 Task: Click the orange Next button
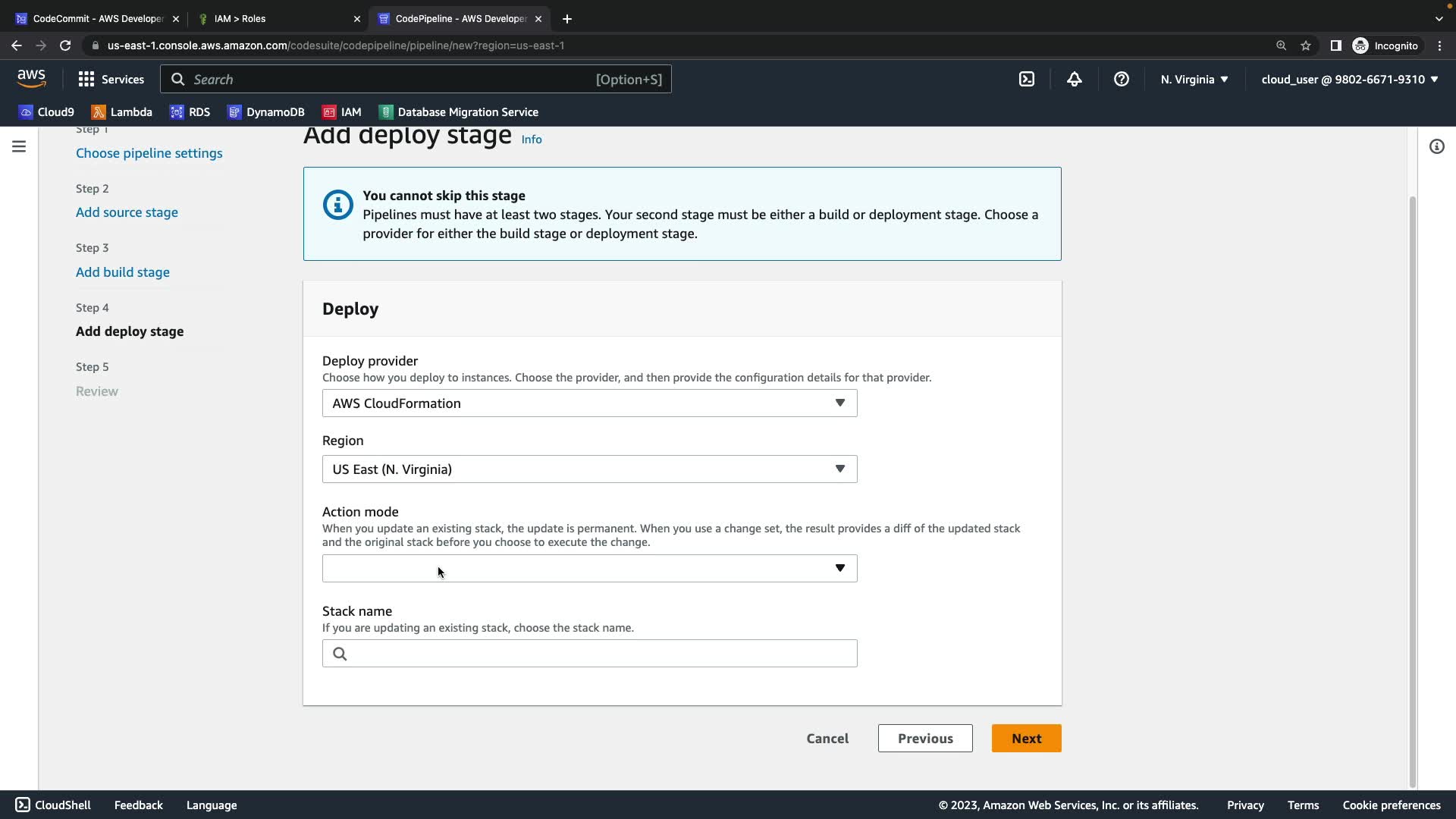(1026, 738)
